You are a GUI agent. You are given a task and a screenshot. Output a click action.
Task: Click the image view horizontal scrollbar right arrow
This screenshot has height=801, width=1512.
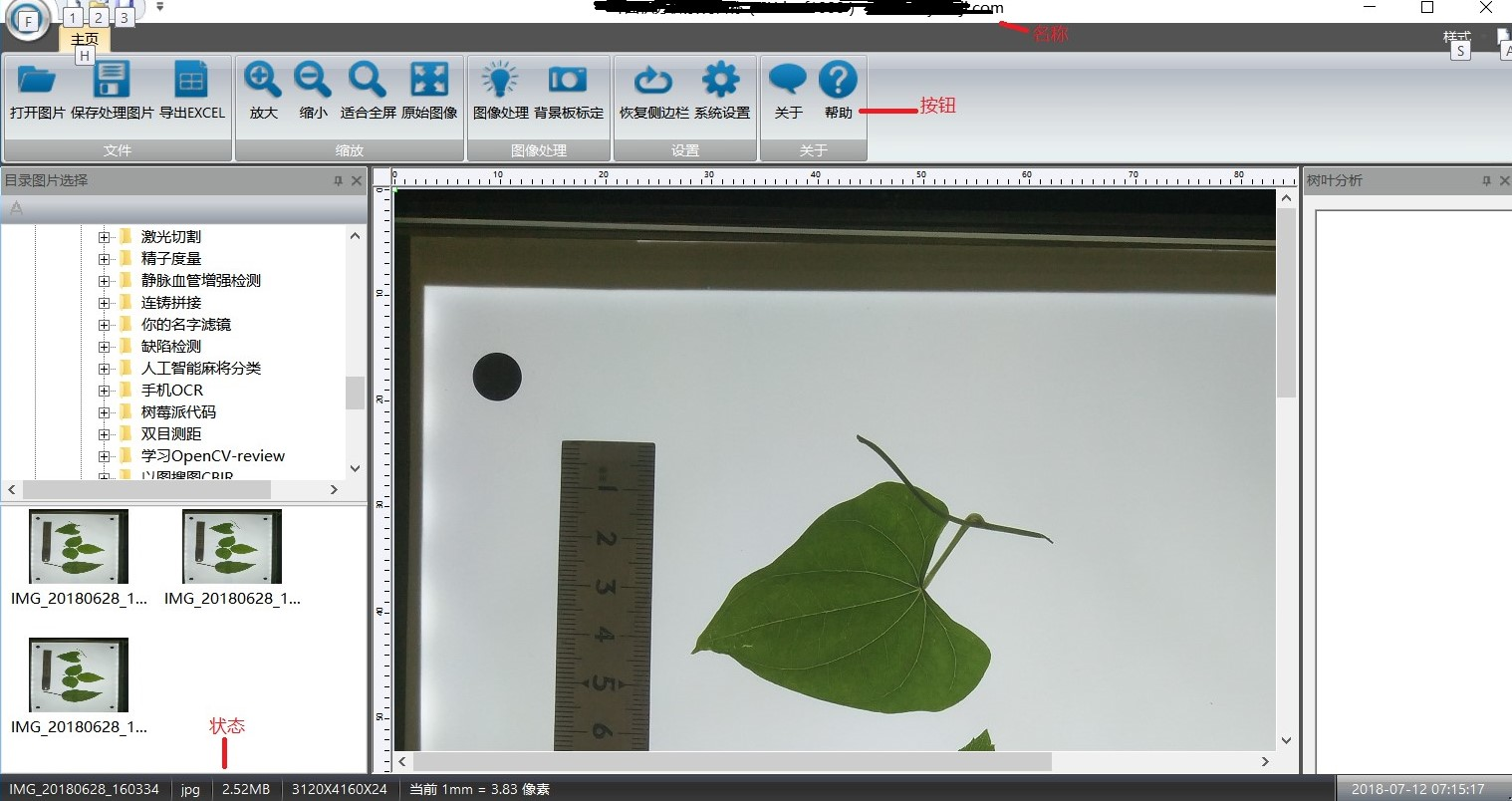(1266, 762)
